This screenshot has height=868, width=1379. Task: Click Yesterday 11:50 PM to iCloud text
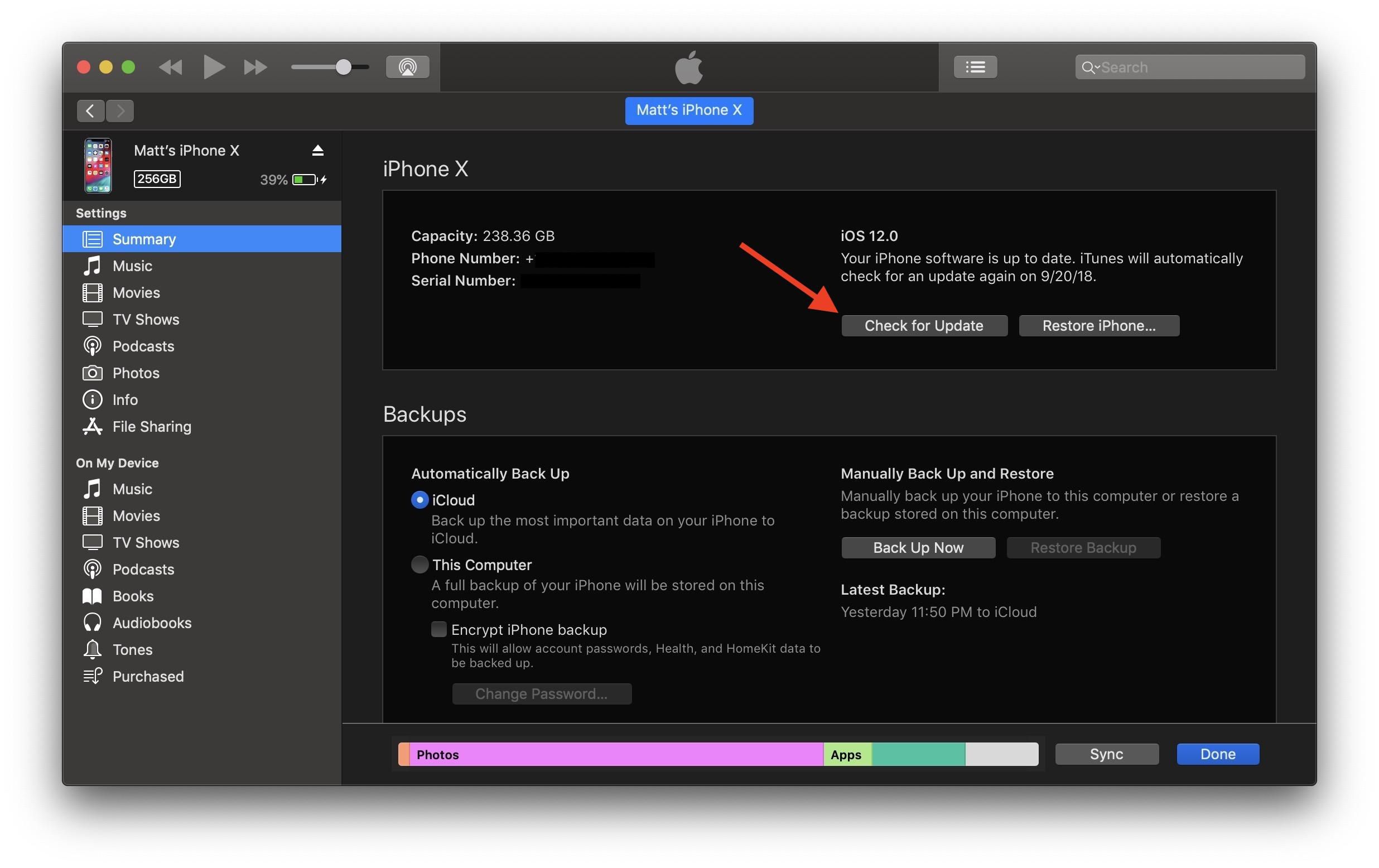pyautogui.click(x=939, y=612)
